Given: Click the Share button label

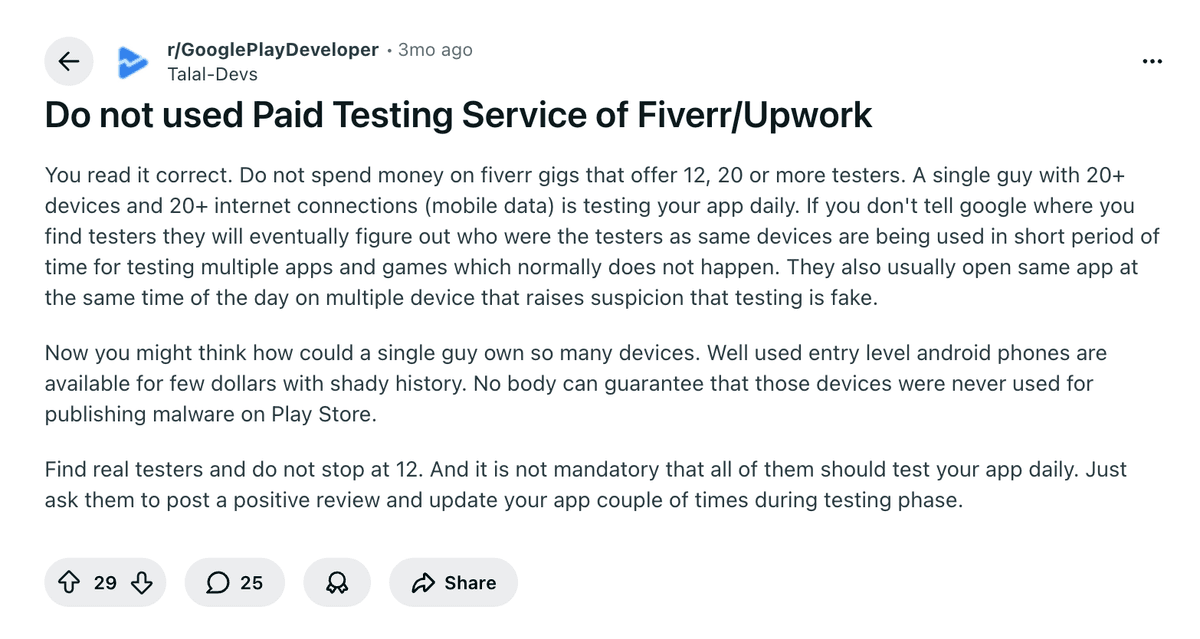Looking at the screenshot, I should (470, 582).
